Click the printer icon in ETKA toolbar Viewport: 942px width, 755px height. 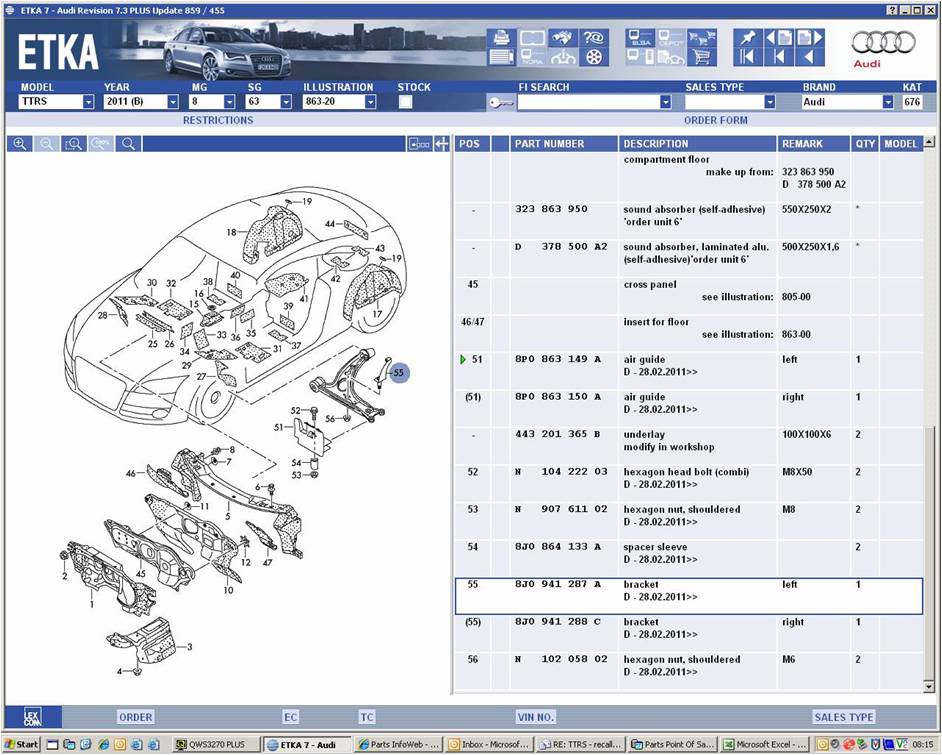point(501,38)
